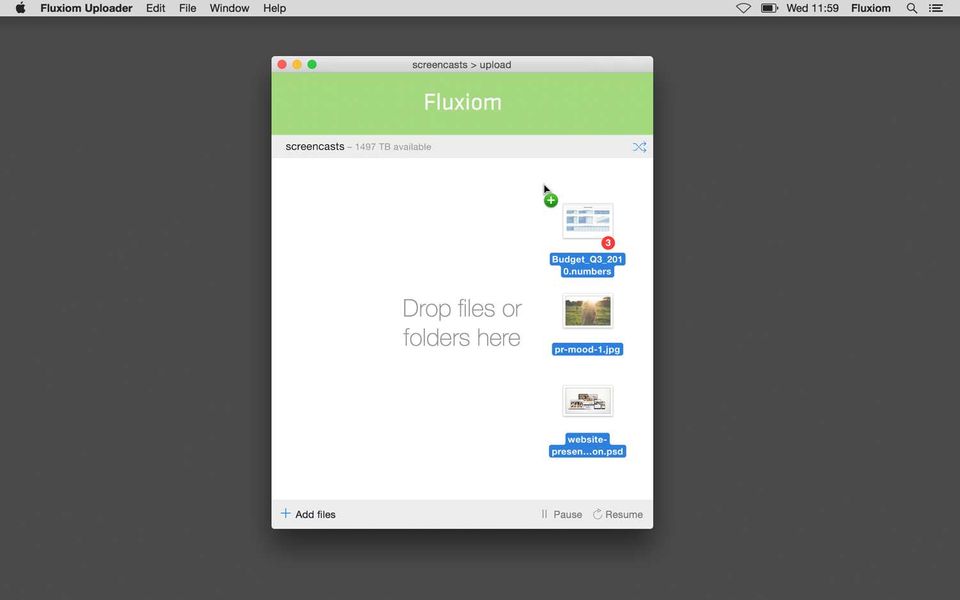
Task: Click the website-presen...on.psd file name label
Action: tap(587, 445)
